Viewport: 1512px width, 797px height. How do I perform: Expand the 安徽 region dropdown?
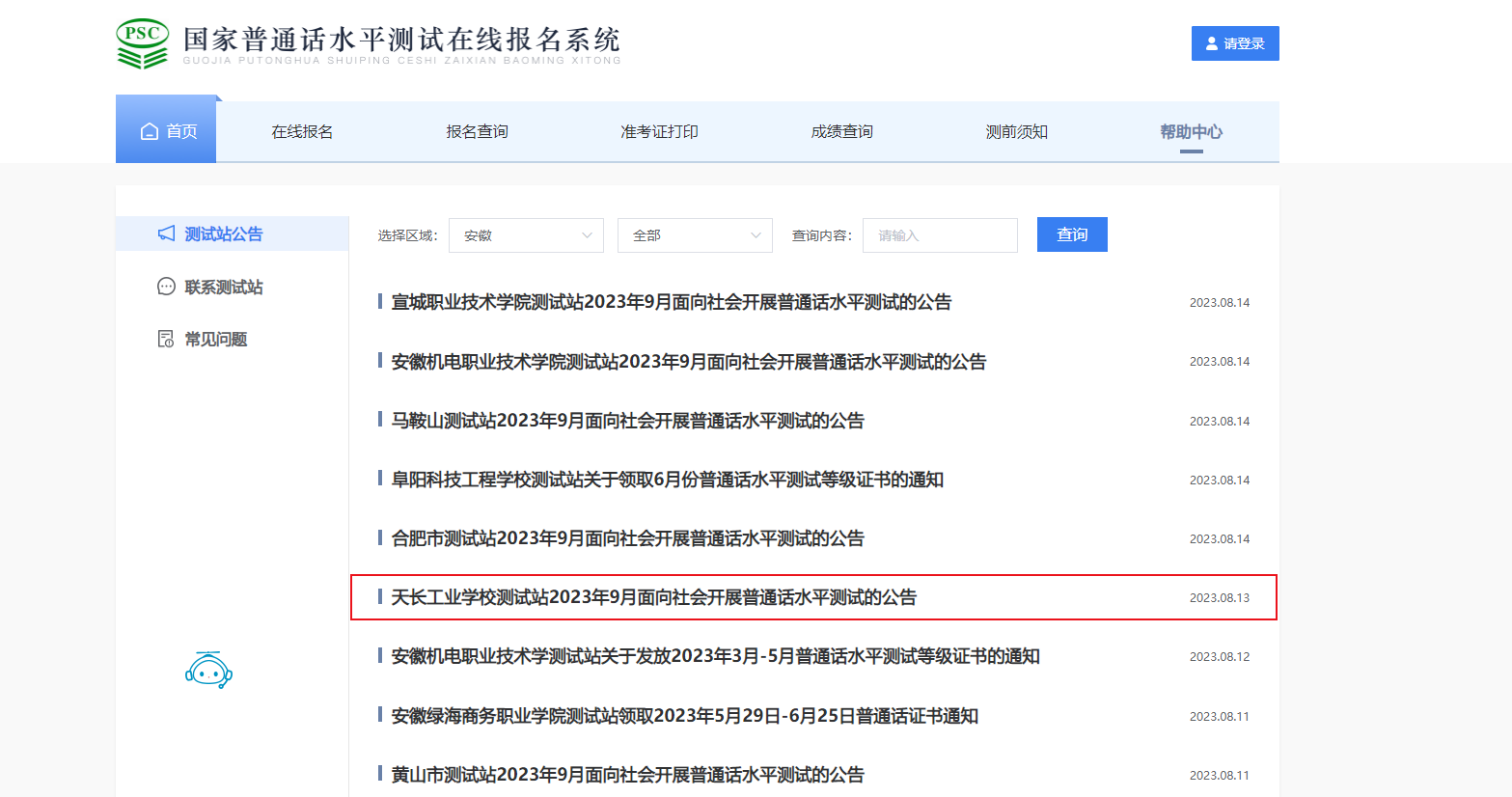point(526,235)
